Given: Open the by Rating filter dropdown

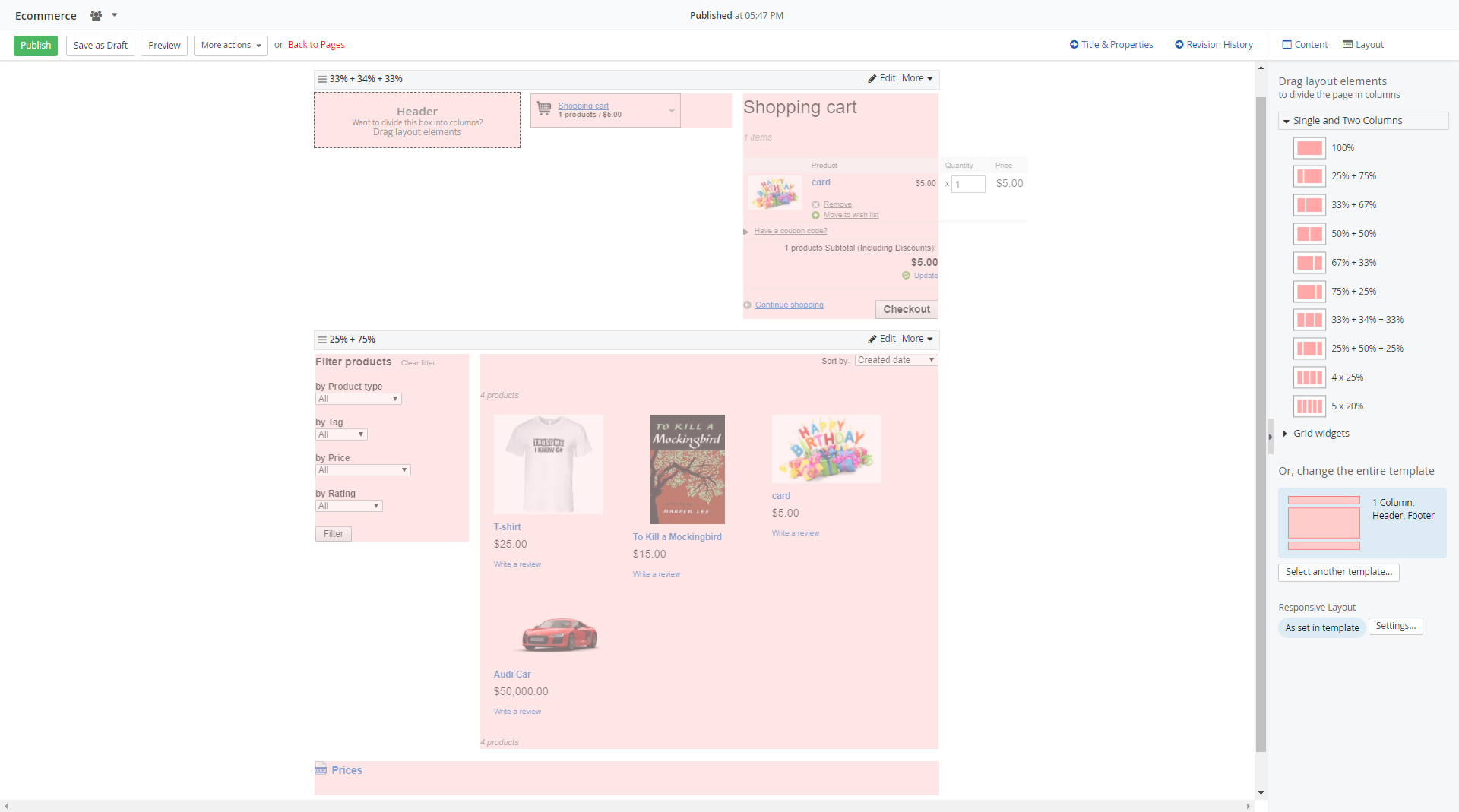Looking at the screenshot, I should point(350,506).
